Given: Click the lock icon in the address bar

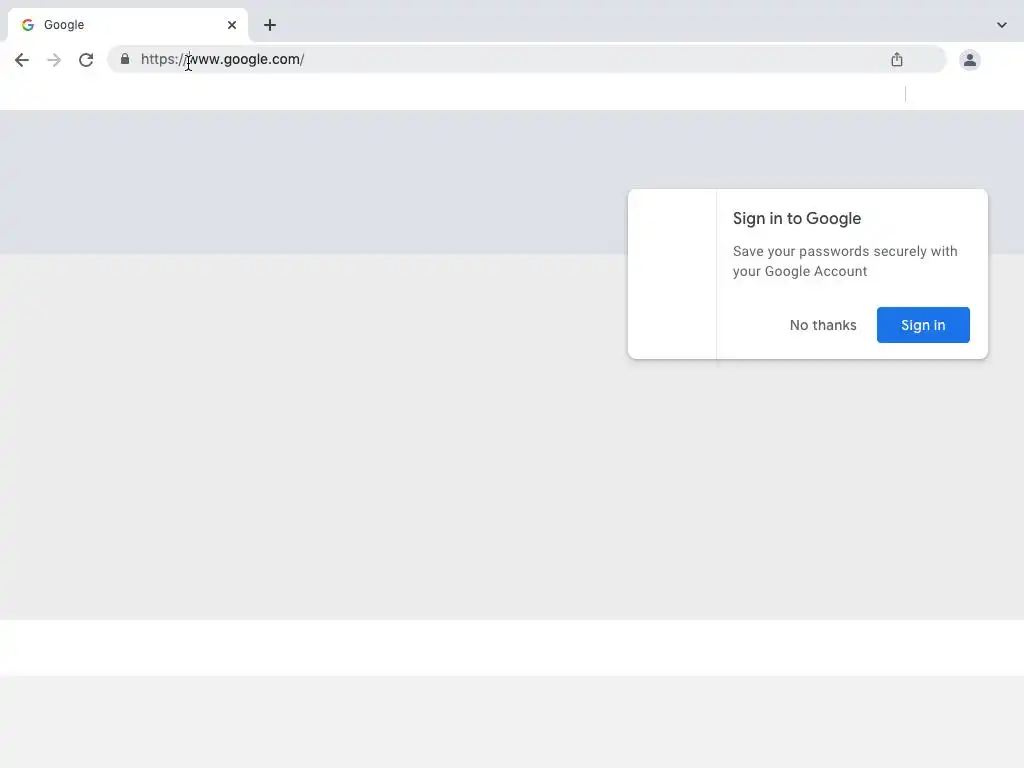Looking at the screenshot, I should coord(125,59).
